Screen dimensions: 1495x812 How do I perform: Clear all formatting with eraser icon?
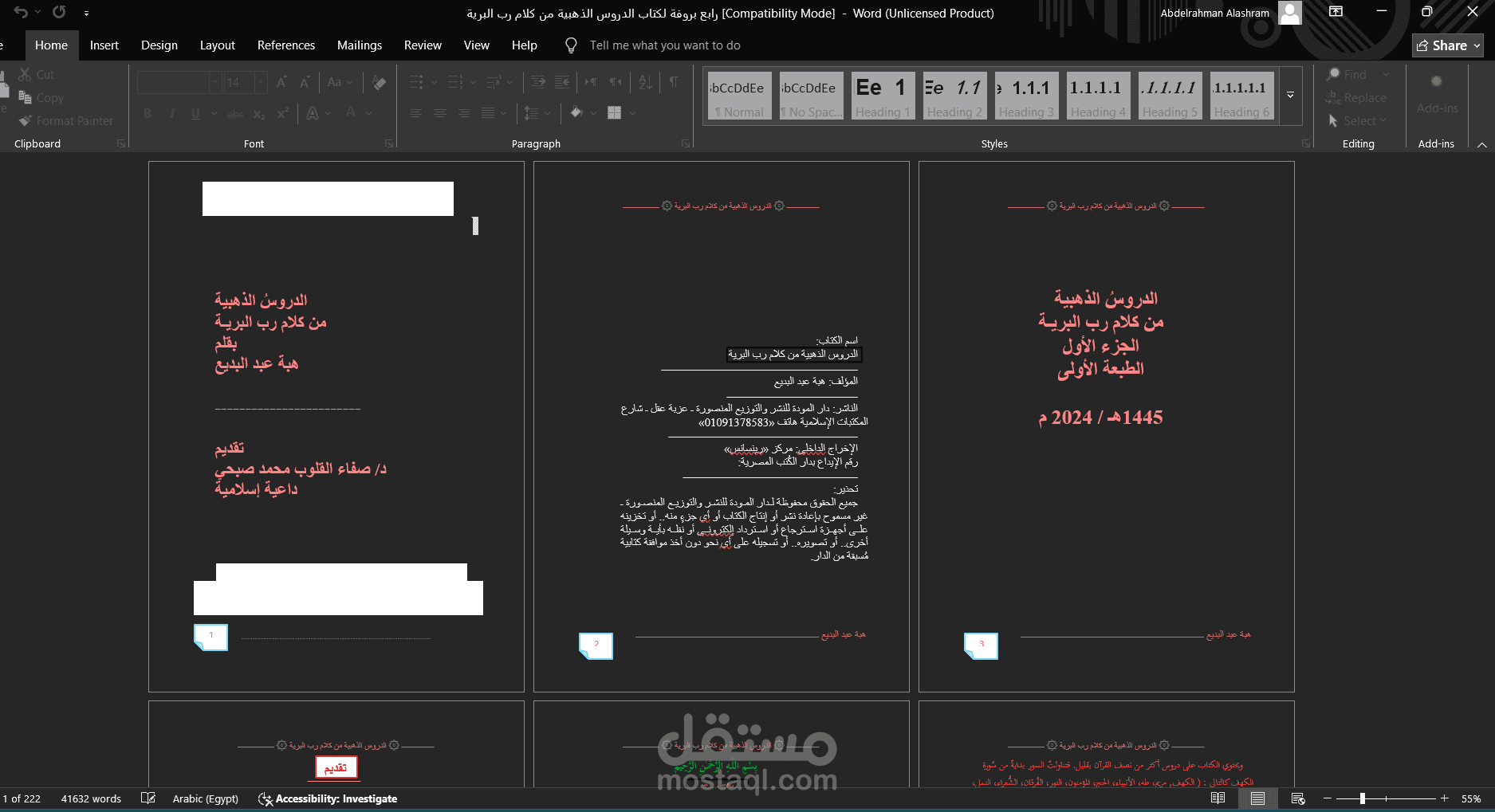(x=379, y=82)
